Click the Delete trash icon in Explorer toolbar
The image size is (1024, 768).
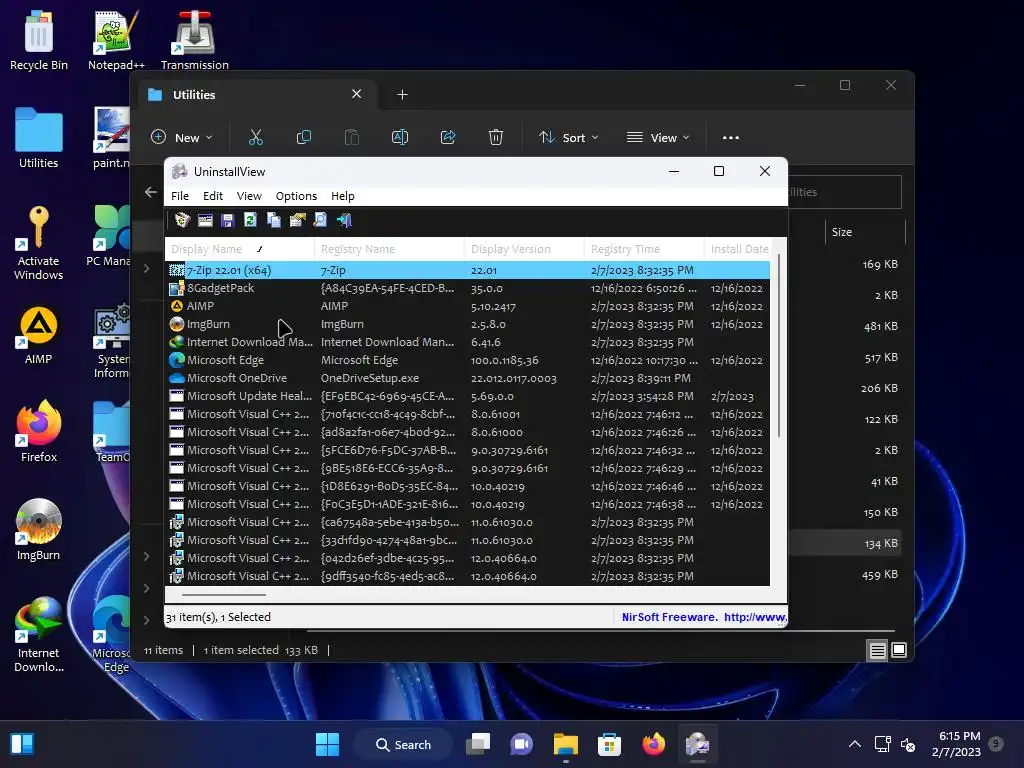tap(496, 137)
